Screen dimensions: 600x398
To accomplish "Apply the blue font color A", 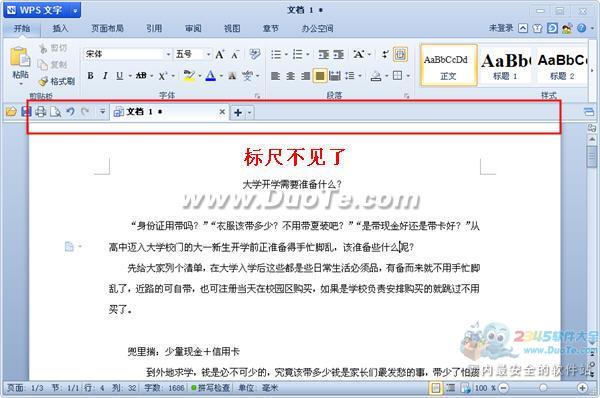I will (211, 75).
